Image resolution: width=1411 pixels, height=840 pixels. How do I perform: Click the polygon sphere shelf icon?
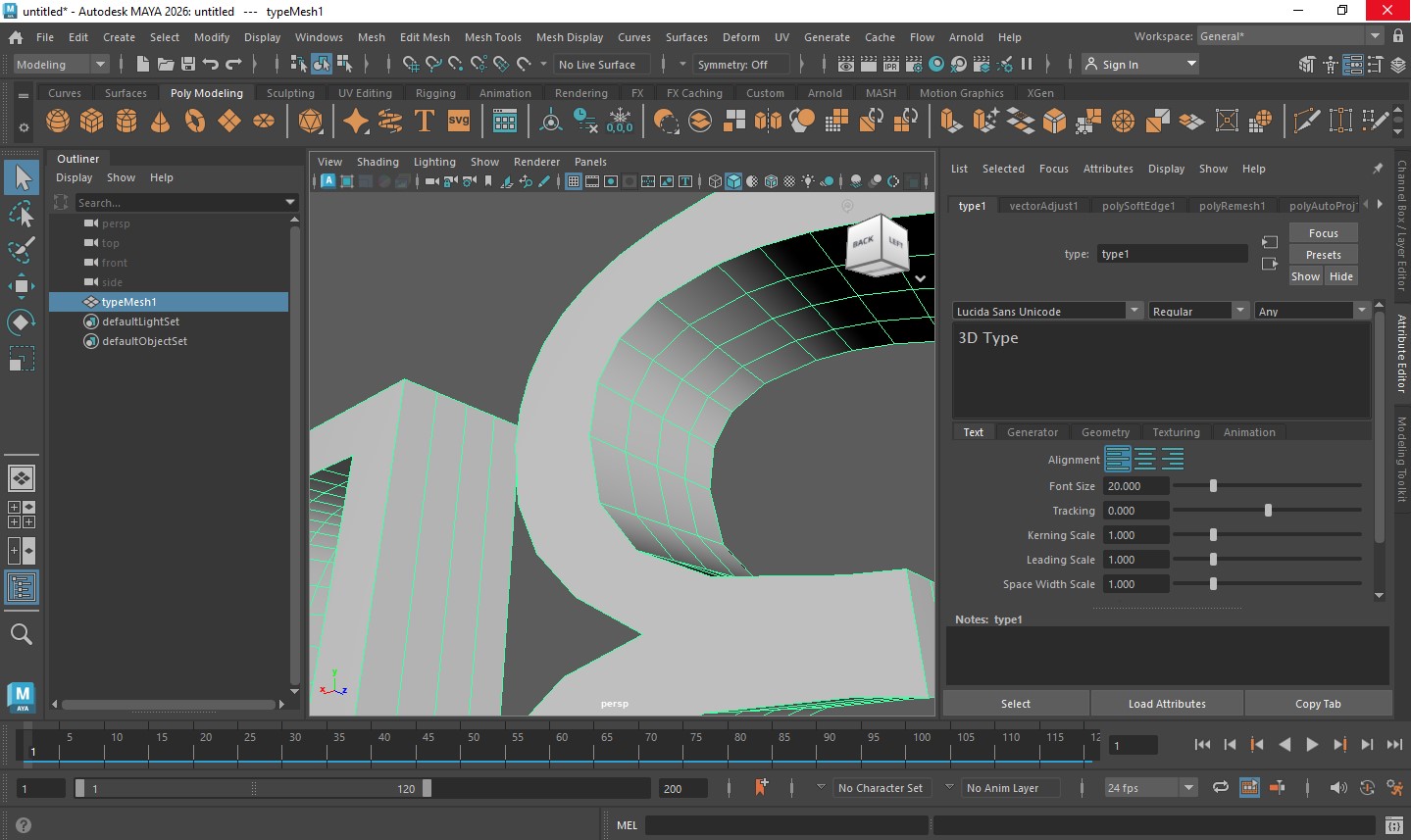58,121
